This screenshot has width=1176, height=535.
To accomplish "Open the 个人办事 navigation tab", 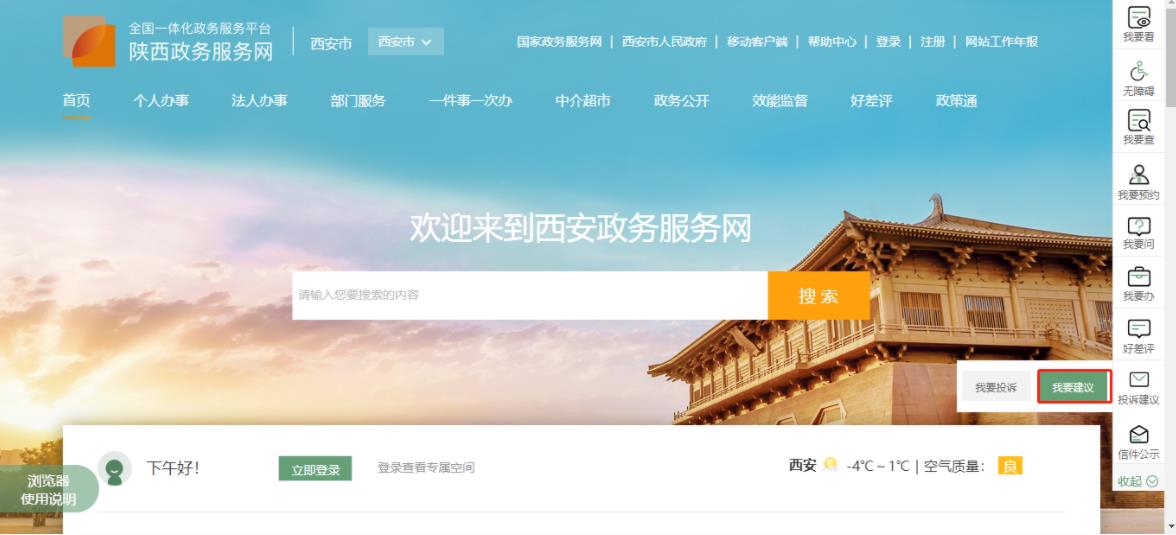I will 160,101.
